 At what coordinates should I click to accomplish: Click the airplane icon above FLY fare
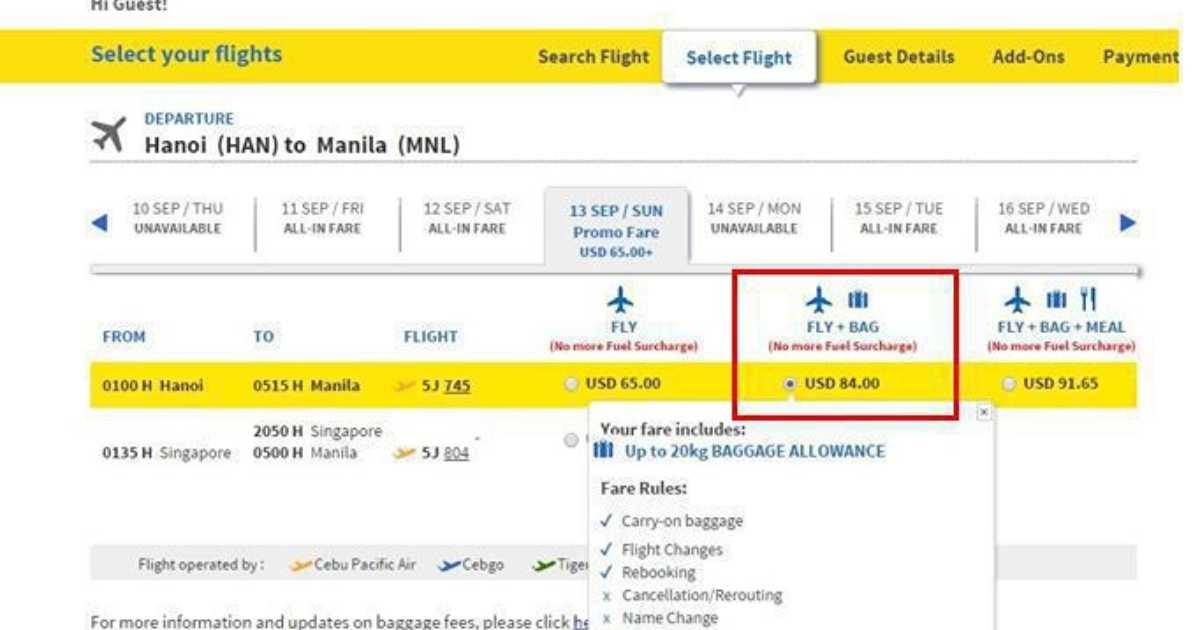point(621,301)
